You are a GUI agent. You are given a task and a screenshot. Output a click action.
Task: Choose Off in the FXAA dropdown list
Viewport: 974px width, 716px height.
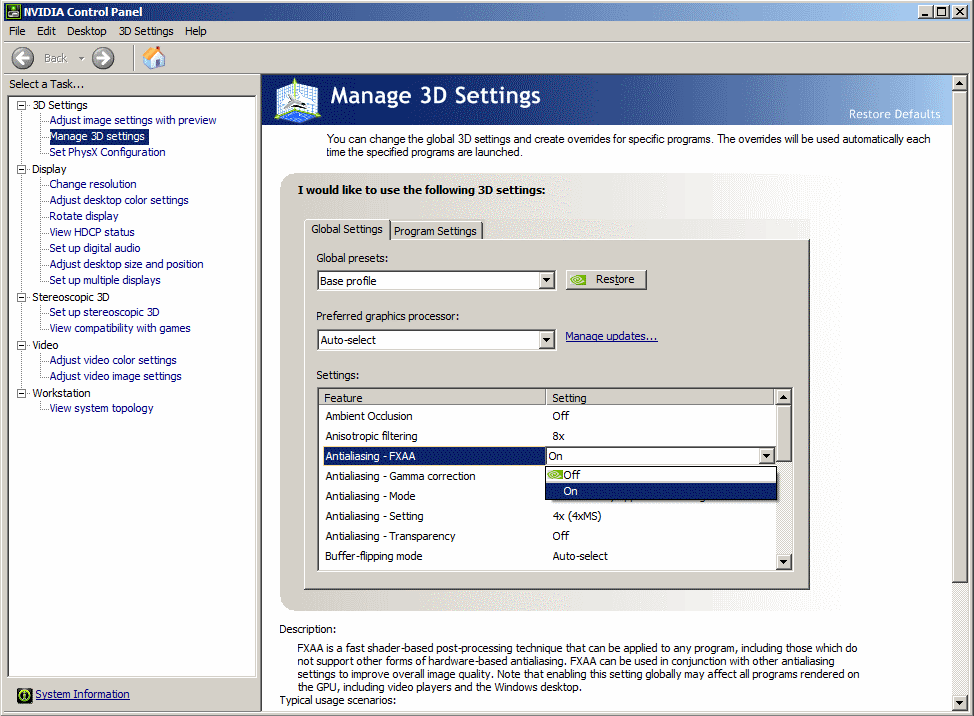[661, 475]
